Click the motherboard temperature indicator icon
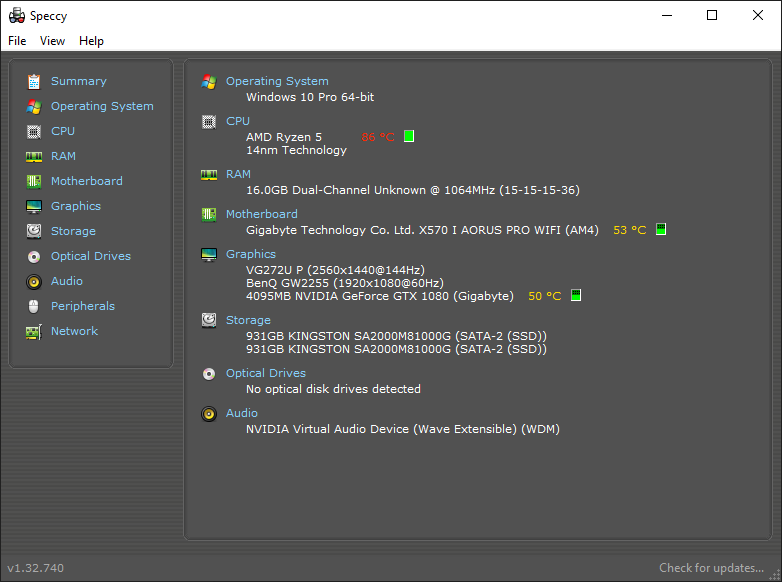Image resolution: width=782 pixels, height=582 pixels. pyautogui.click(x=661, y=229)
